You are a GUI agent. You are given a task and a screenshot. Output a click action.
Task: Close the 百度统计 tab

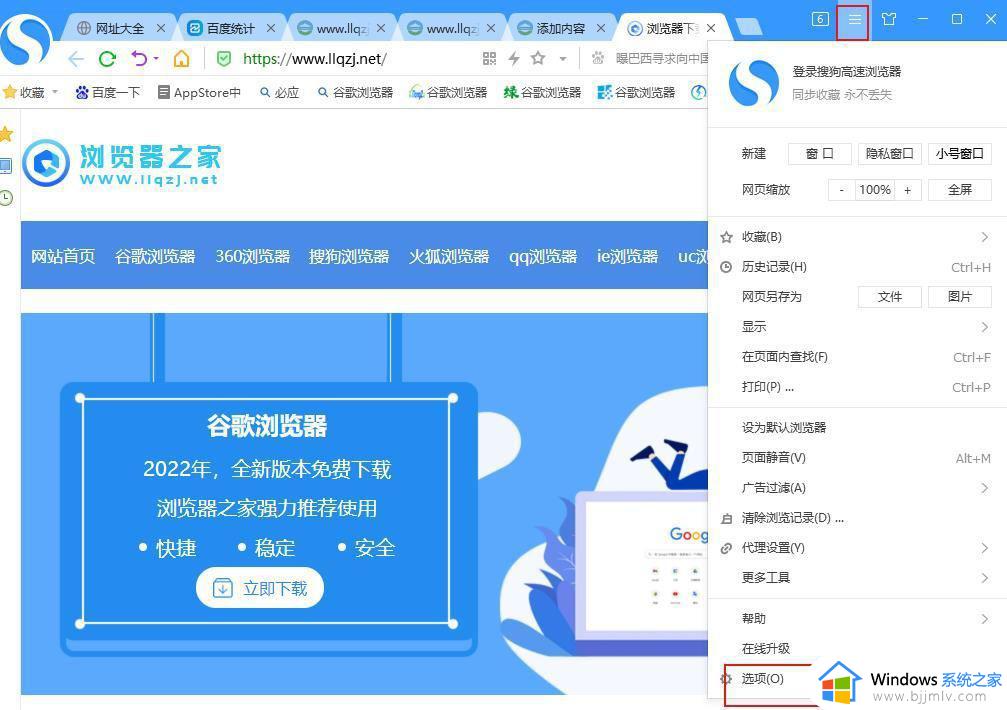tap(271, 28)
